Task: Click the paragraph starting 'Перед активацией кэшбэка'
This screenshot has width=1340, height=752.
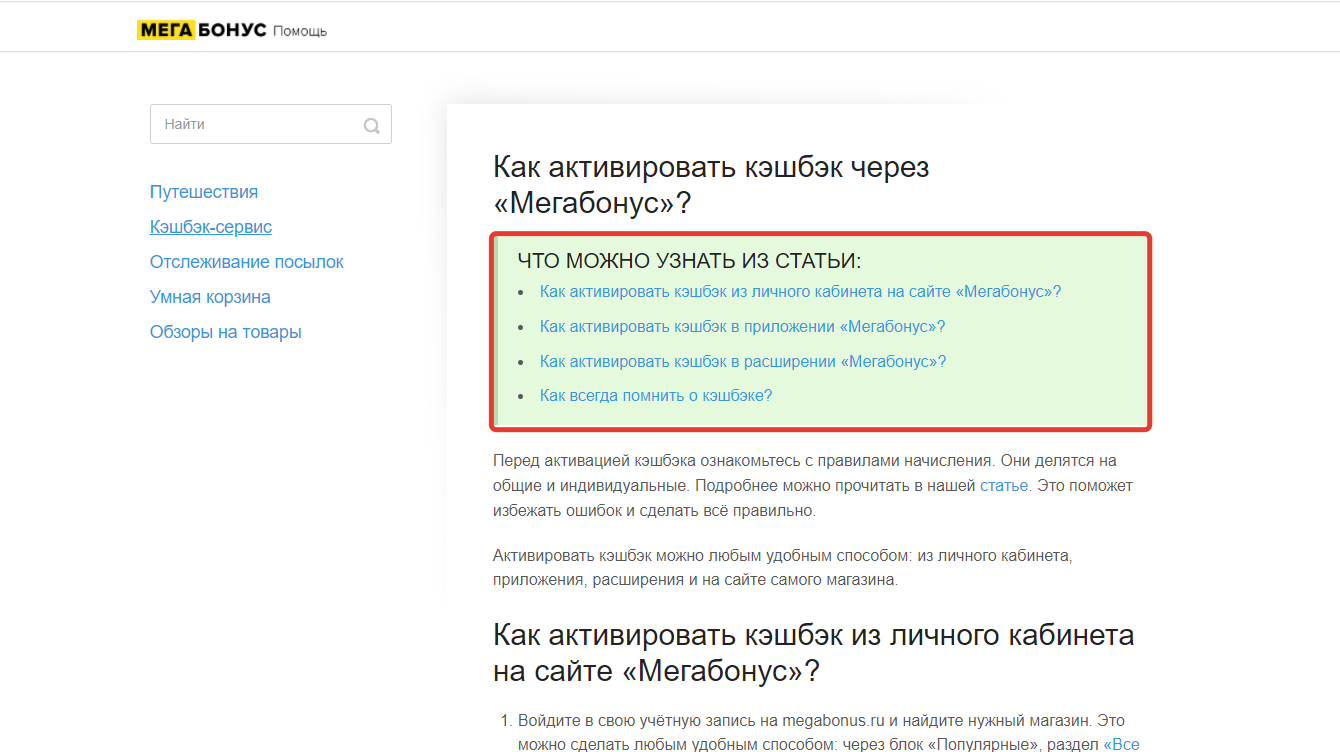Action: pos(813,486)
